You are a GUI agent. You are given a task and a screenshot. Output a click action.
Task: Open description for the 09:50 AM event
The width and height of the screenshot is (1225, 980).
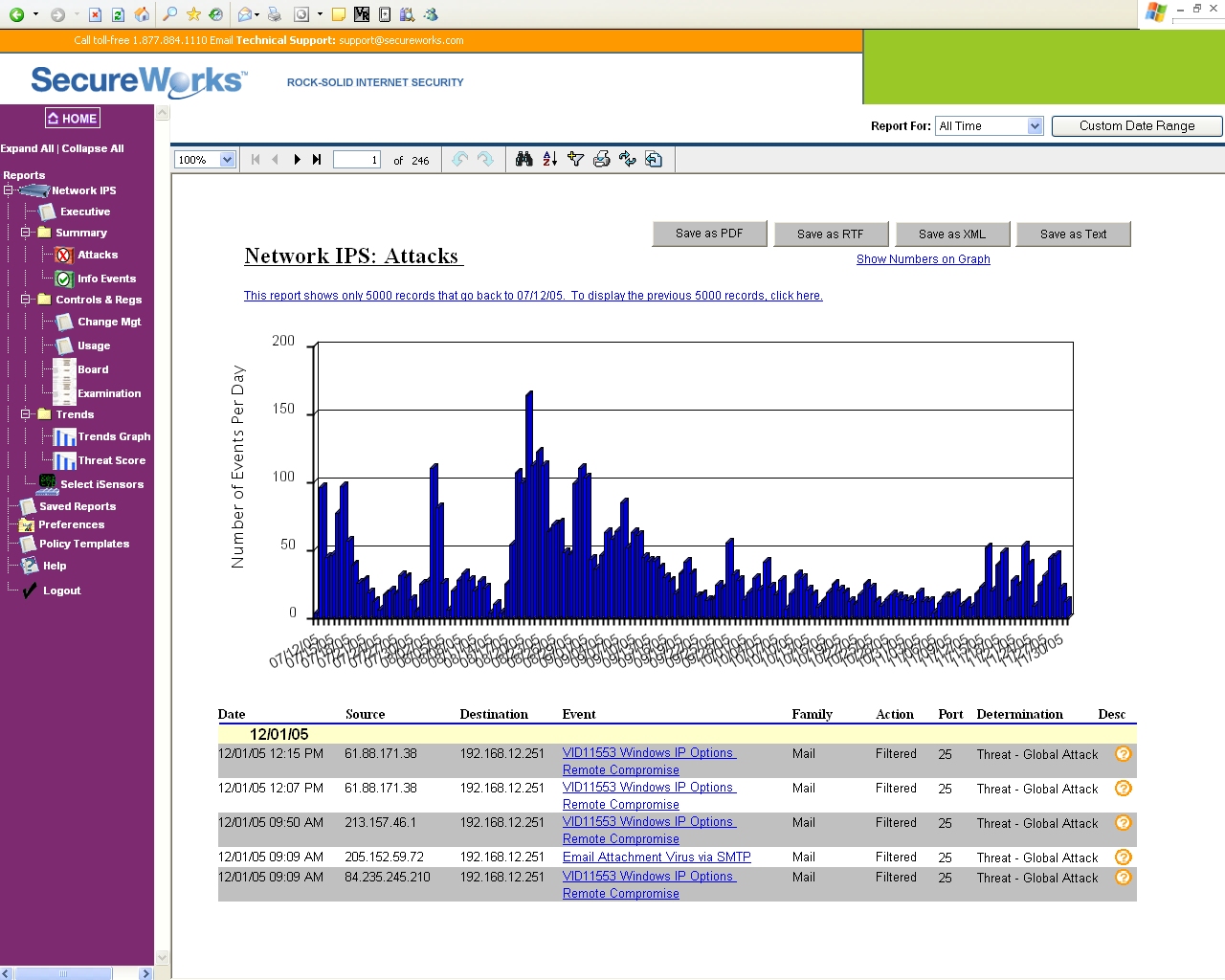(1124, 823)
